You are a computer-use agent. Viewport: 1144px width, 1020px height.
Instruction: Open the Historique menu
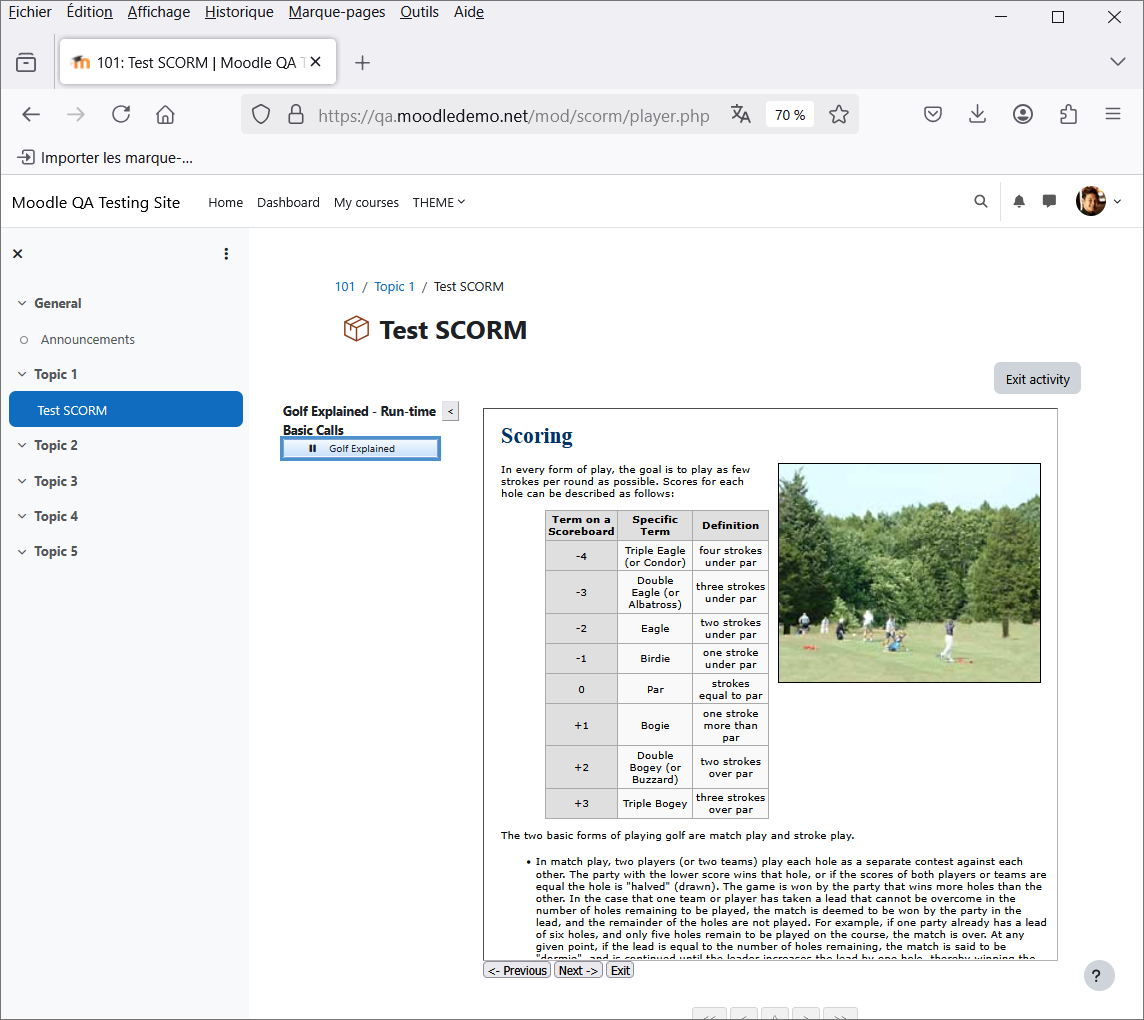click(239, 12)
